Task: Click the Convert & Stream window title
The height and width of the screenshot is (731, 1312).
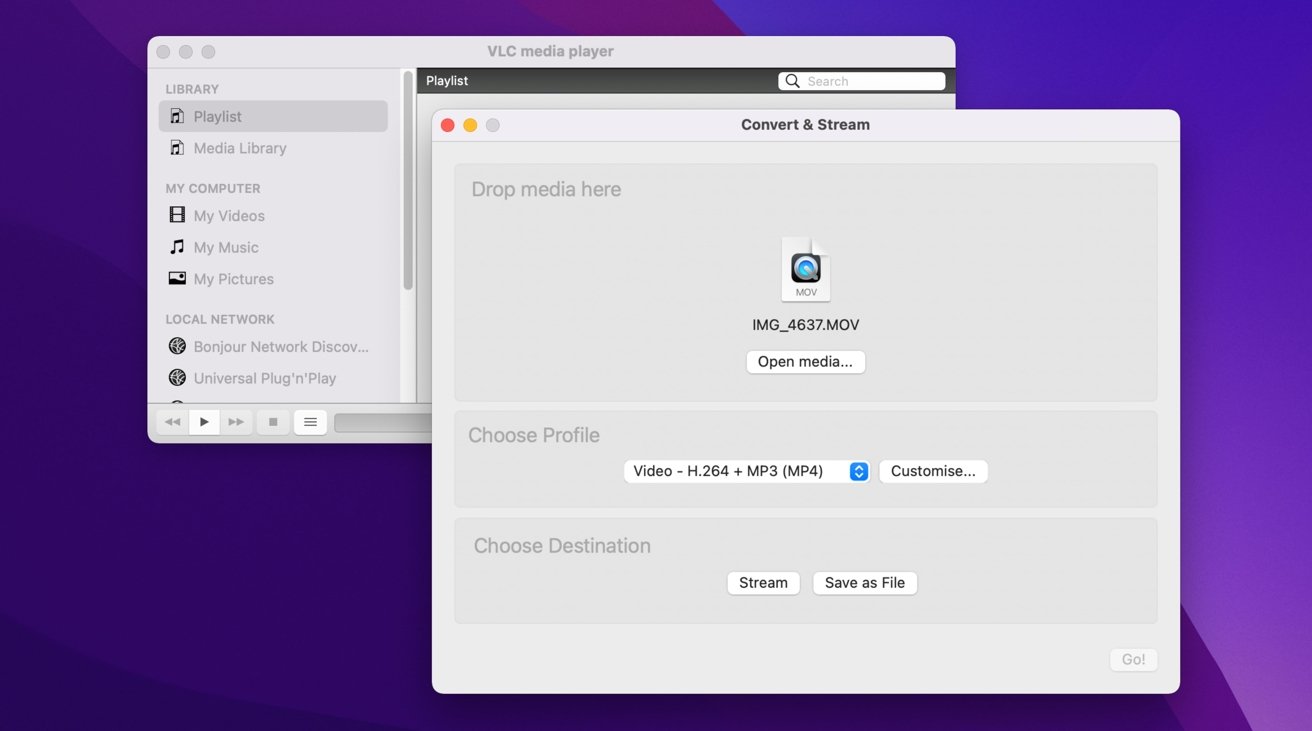Action: pos(805,125)
